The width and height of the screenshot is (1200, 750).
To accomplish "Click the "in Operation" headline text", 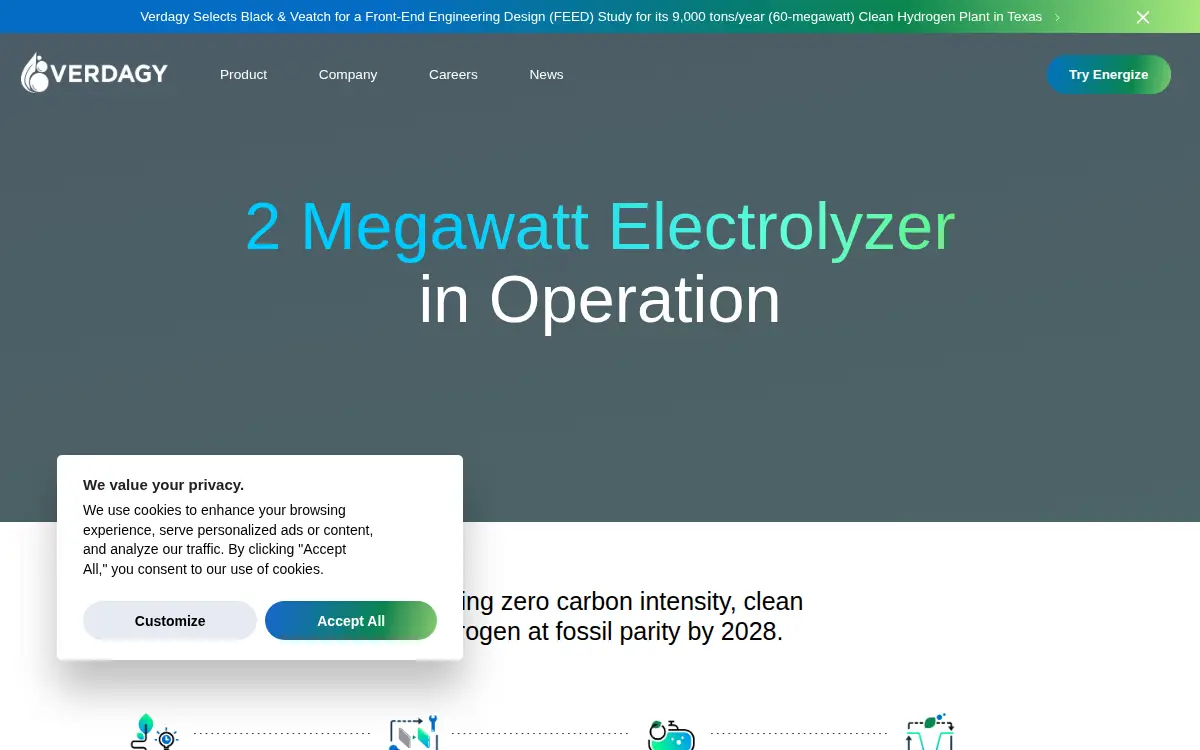I will tap(600, 300).
